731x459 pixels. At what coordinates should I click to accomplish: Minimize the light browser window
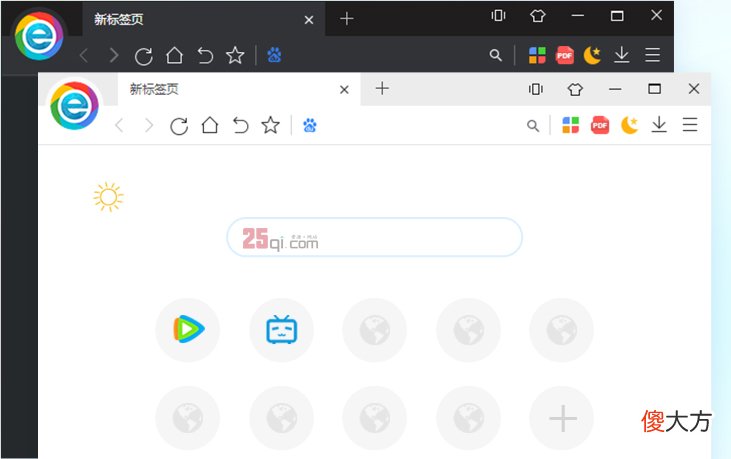pyautogui.click(x=615, y=89)
